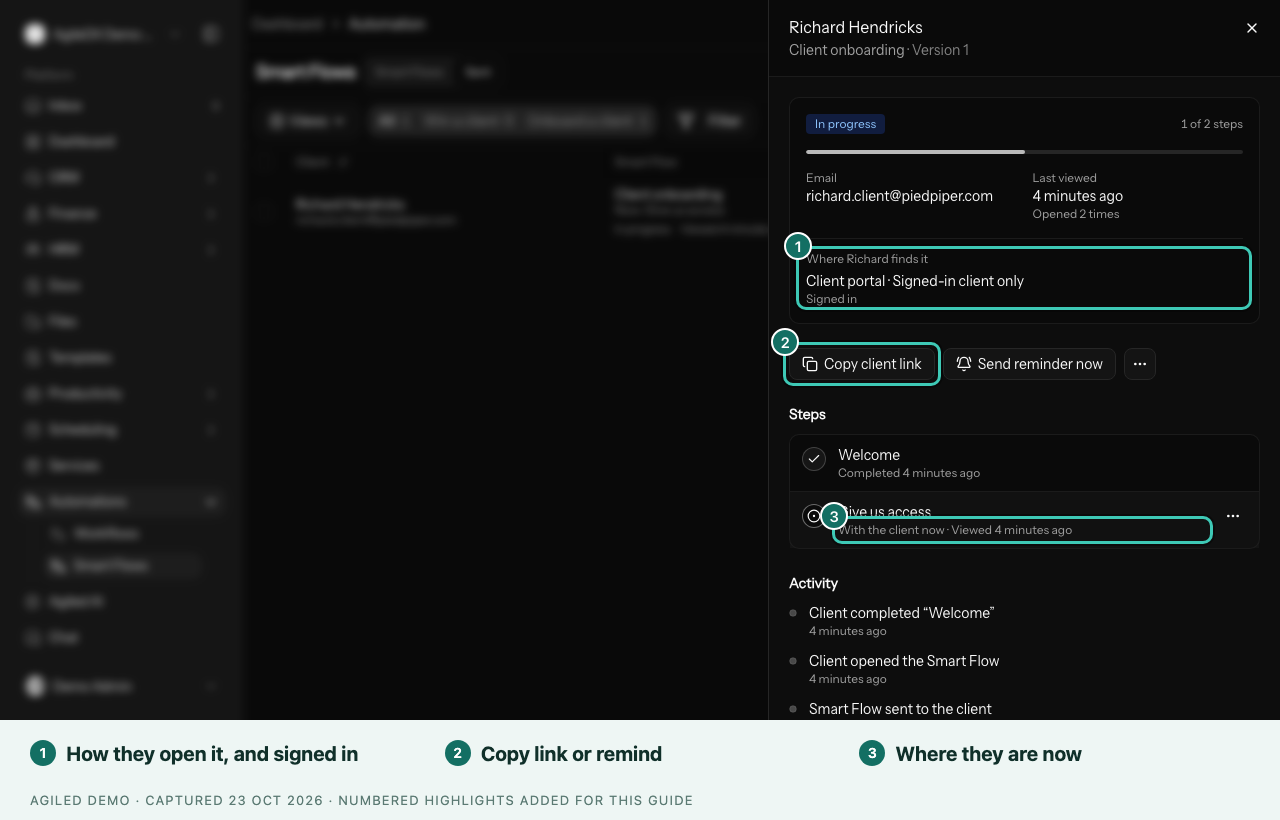Screen dimensions: 1280x820
Task: Click 'Client portal · Signed-in client only' text
Action: pyautogui.click(x=915, y=281)
